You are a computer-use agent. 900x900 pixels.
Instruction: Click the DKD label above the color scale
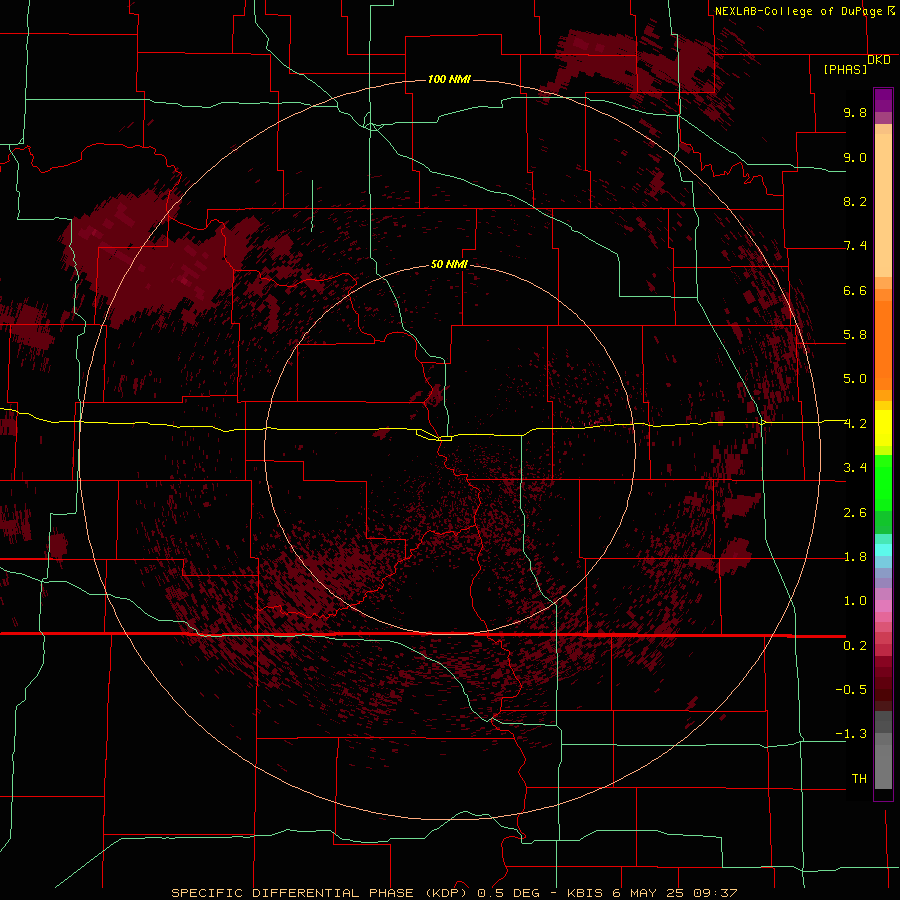[879, 60]
